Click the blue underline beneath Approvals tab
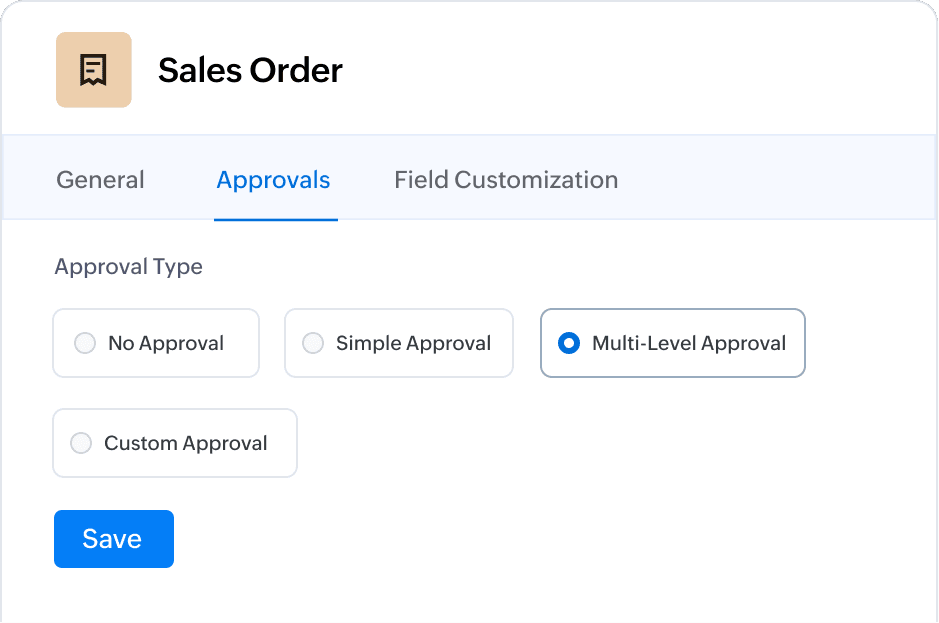 [276, 219]
